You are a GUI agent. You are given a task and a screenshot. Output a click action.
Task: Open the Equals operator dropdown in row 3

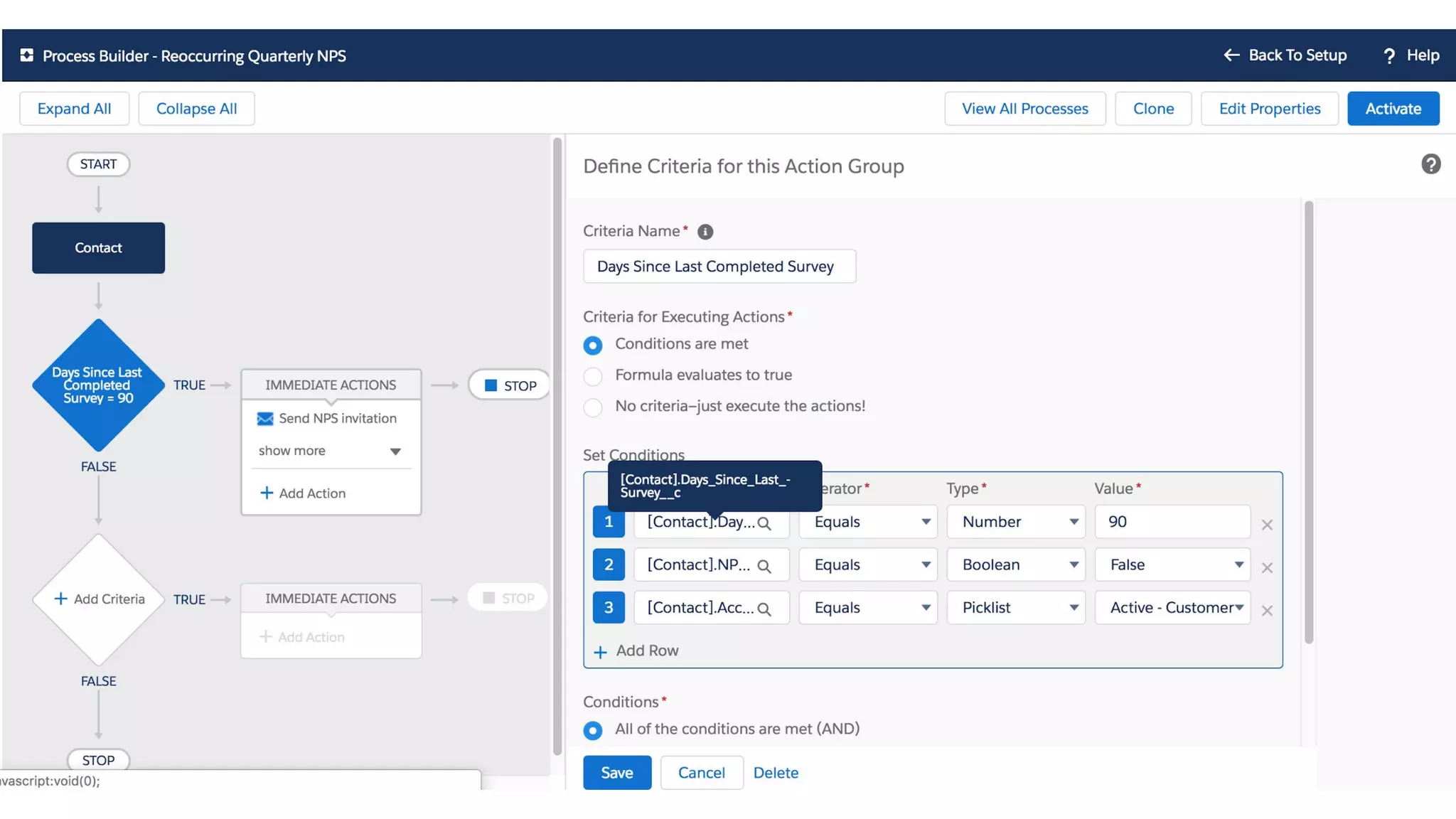coord(868,608)
